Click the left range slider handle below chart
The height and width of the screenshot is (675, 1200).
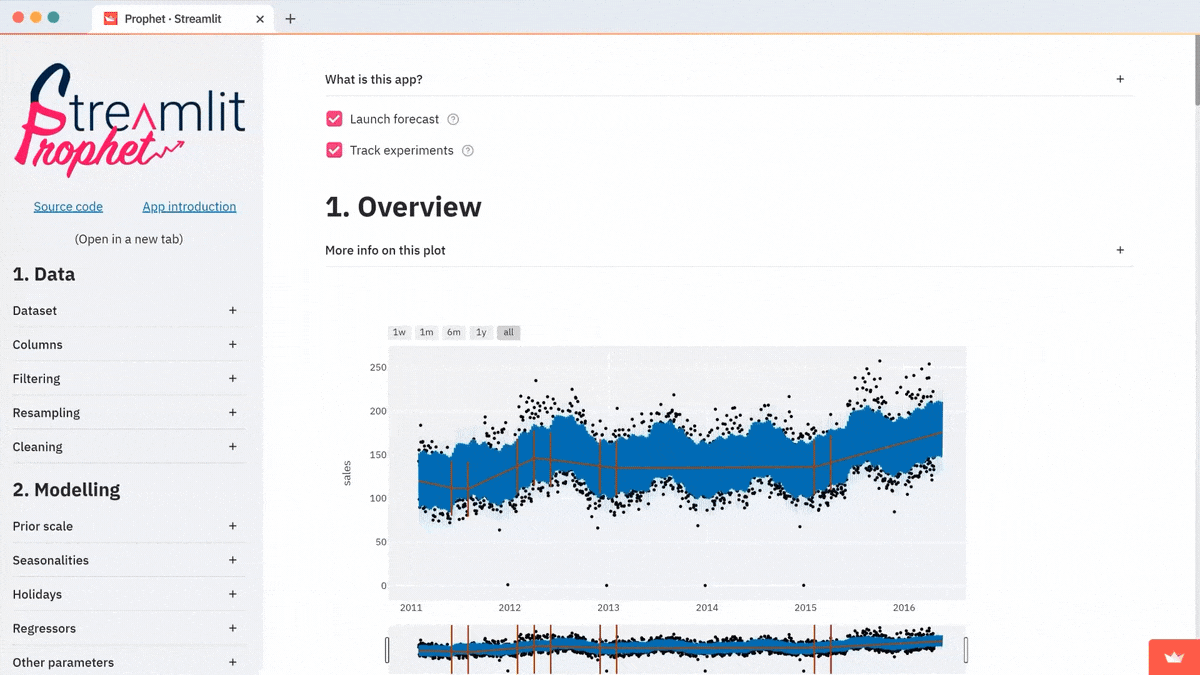click(388, 649)
